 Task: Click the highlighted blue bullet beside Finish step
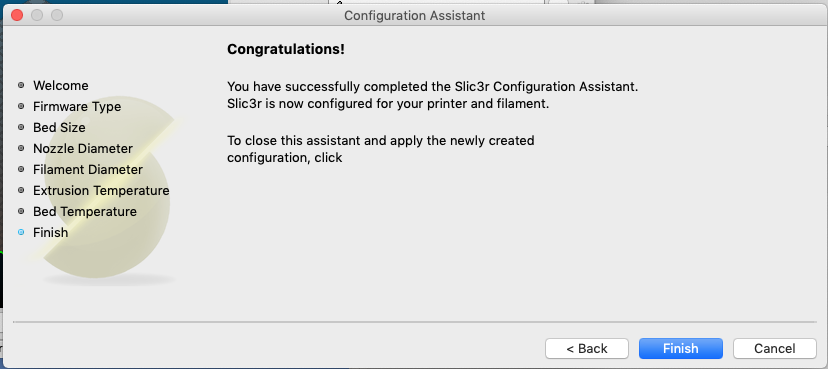[x=21, y=232]
